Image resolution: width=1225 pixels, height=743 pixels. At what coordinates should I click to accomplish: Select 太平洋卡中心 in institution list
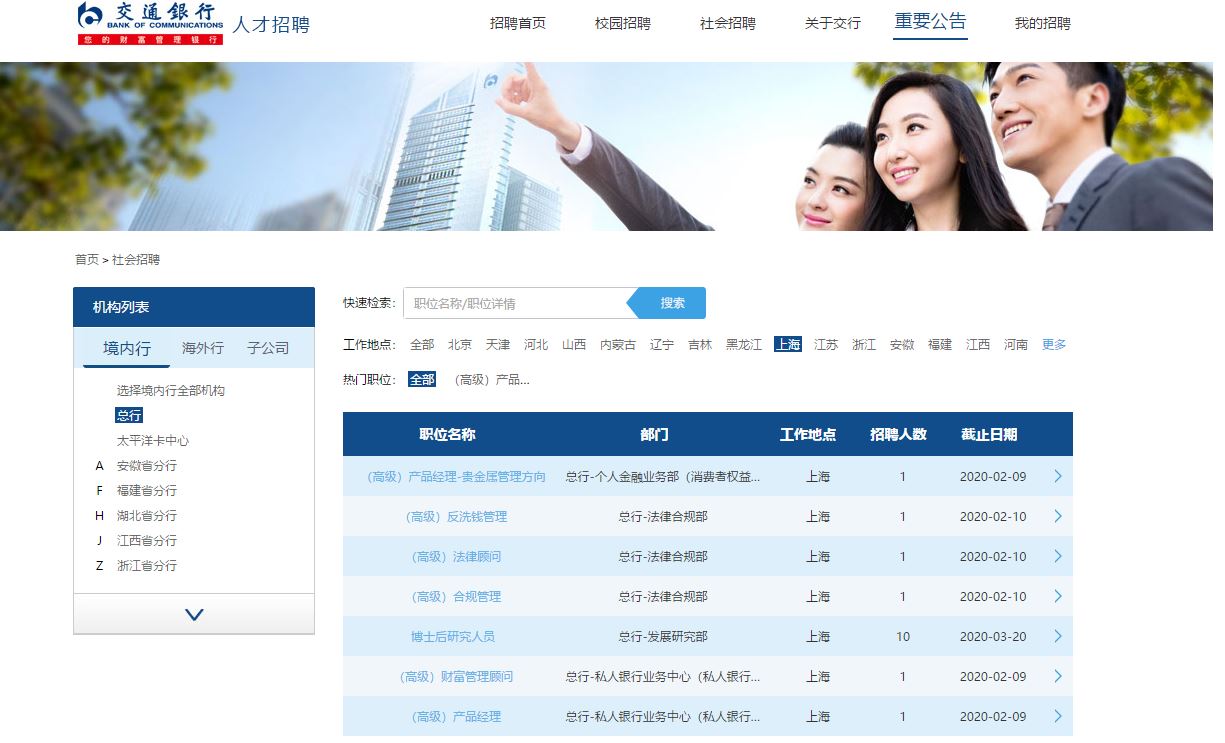[x=153, y=440]
